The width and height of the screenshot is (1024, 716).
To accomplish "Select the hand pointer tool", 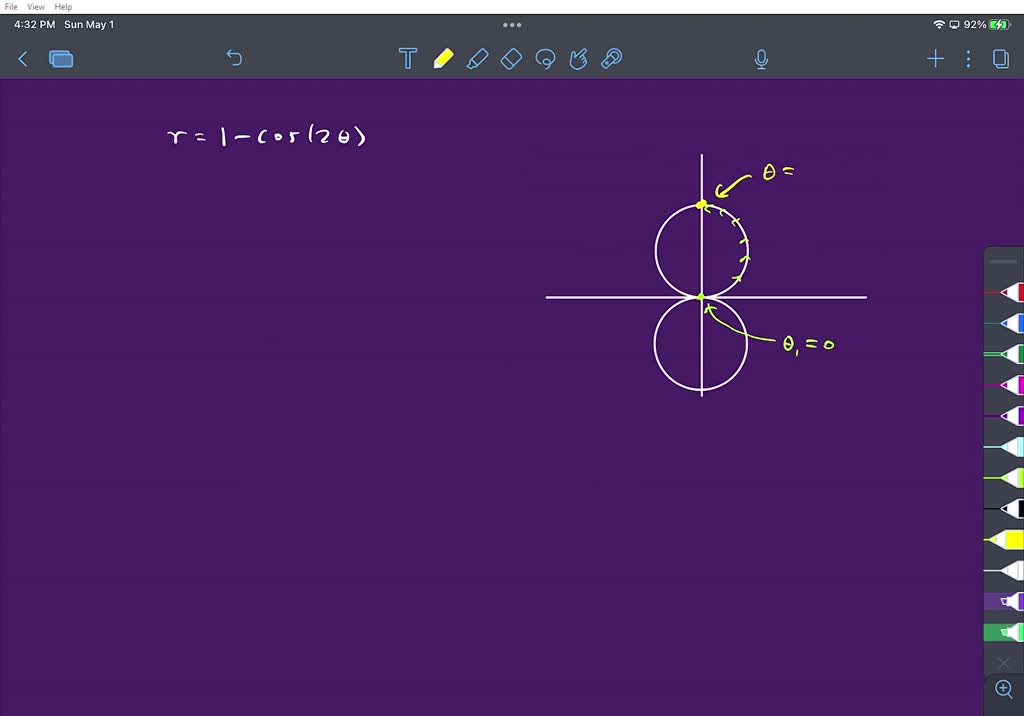I will [x=578, y=59].
